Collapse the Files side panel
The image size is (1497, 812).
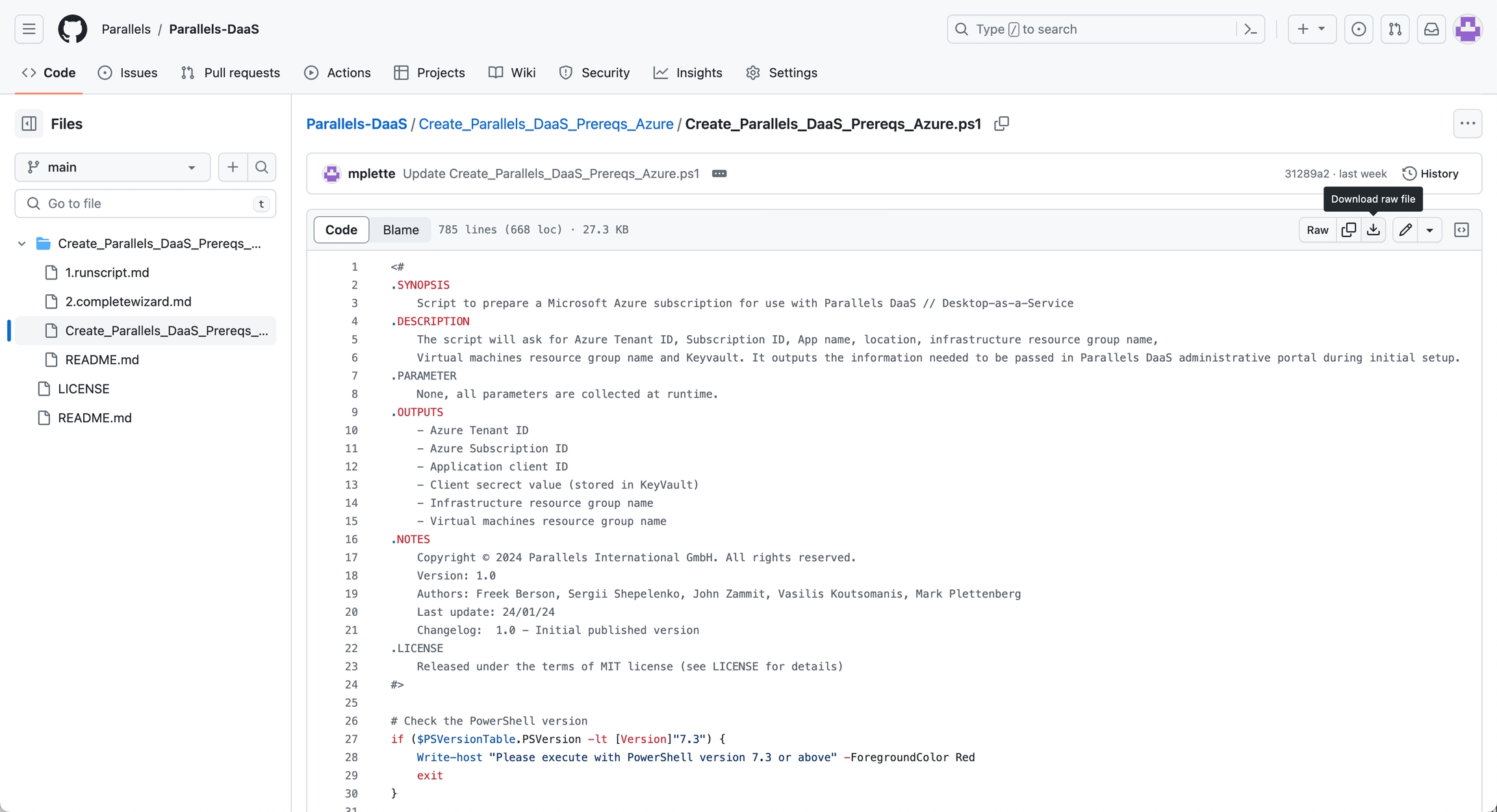(x=29, y=123)
